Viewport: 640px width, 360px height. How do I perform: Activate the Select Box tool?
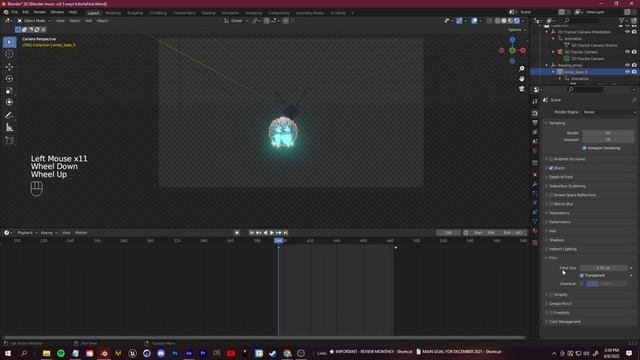(x=9, y=42)
